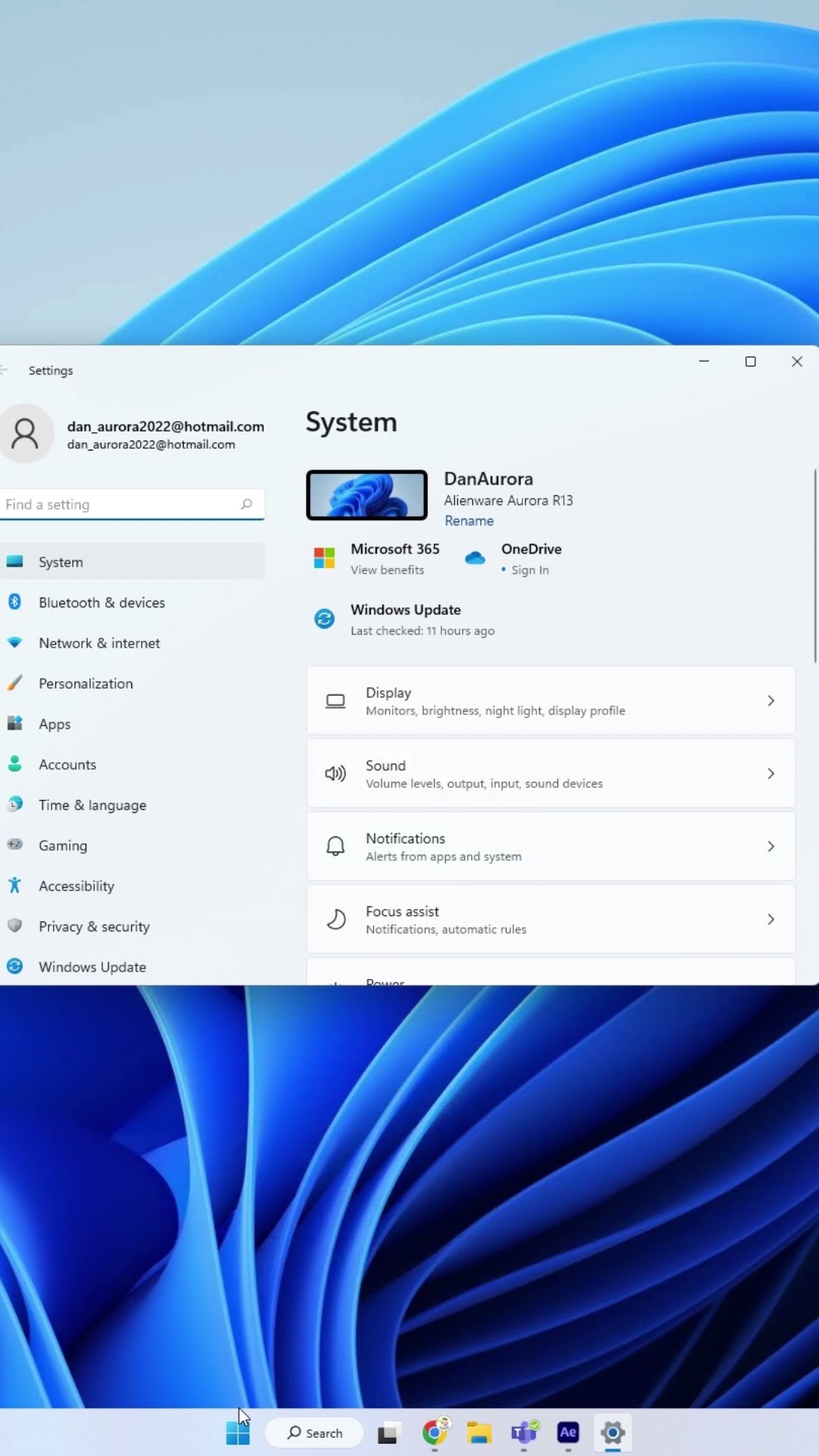The height and width of the screenshot is (1456, 819).
Task: Open Windows Update last checked status
Action: point(422,631)
